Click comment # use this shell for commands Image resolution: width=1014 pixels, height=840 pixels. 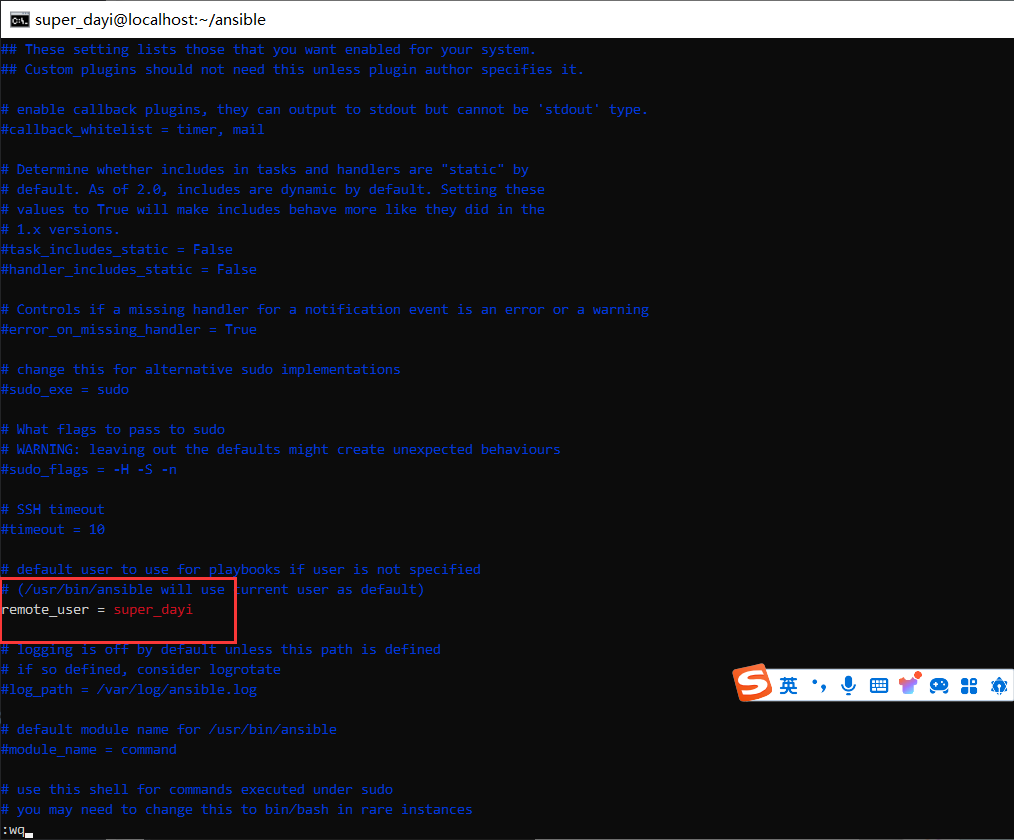197,790
